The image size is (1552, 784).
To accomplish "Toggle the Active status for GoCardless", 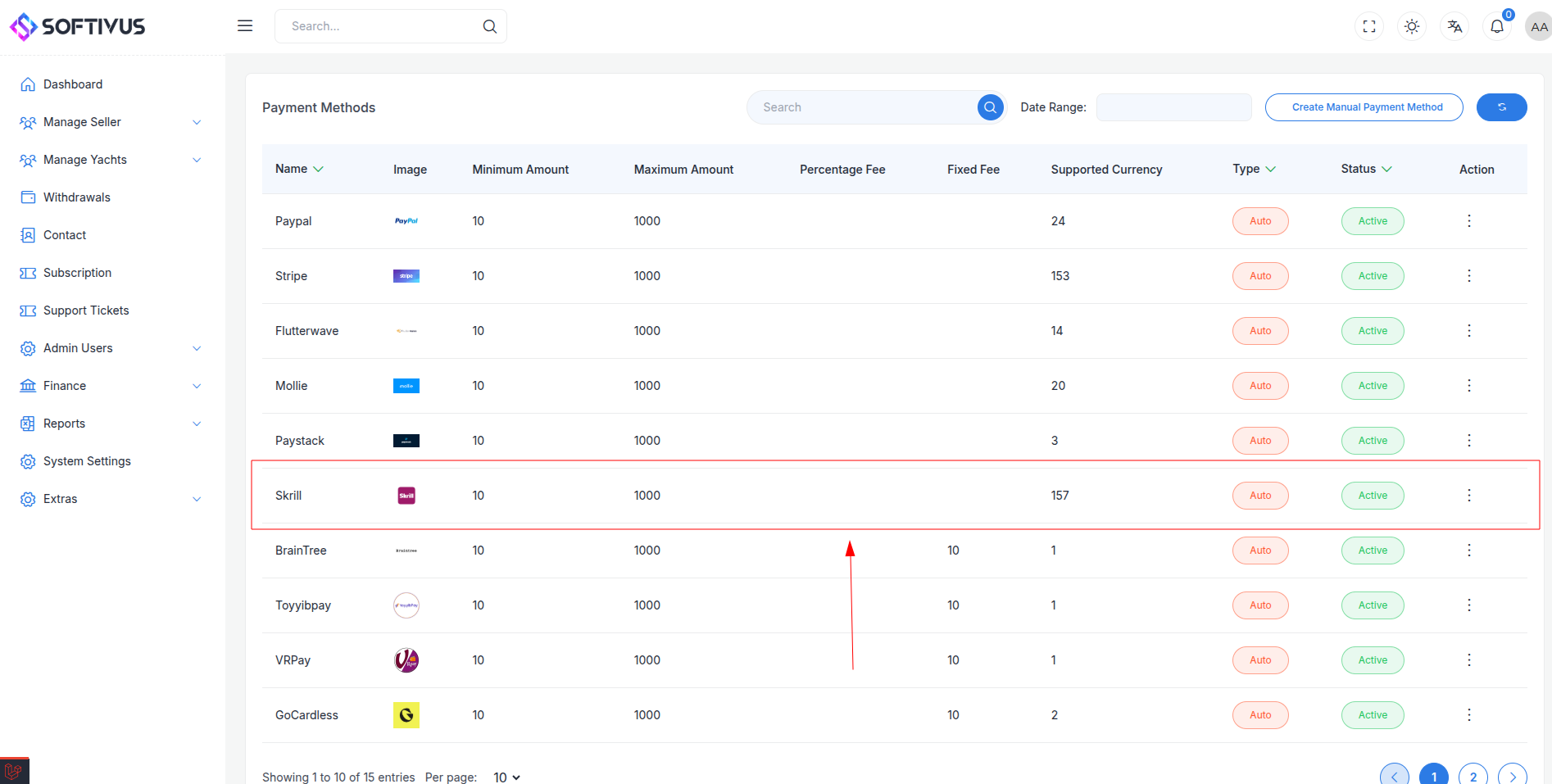I will (x=1373, y=715).
